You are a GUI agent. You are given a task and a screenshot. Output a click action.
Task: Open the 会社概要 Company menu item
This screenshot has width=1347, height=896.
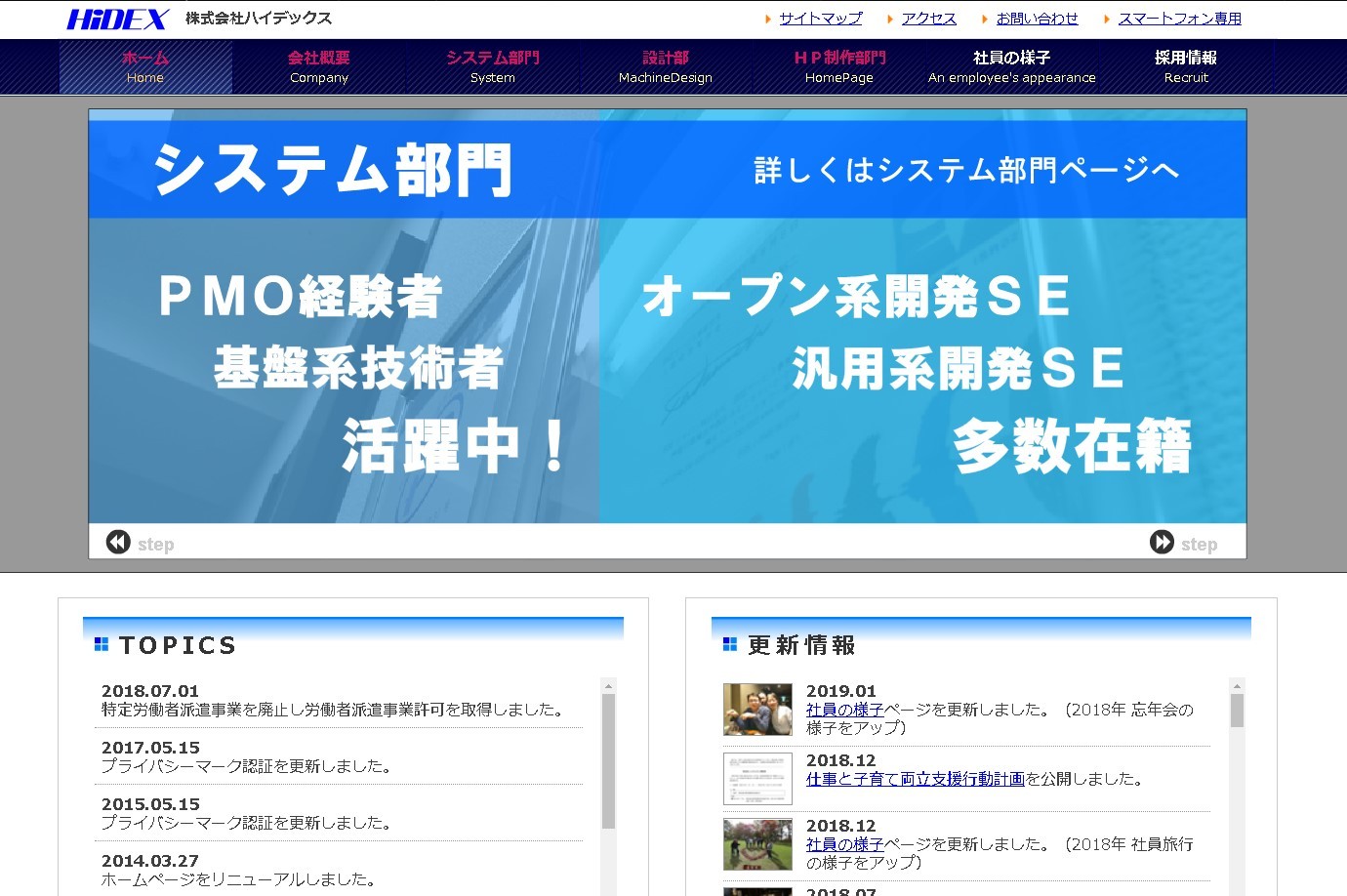tap(319, 66)
